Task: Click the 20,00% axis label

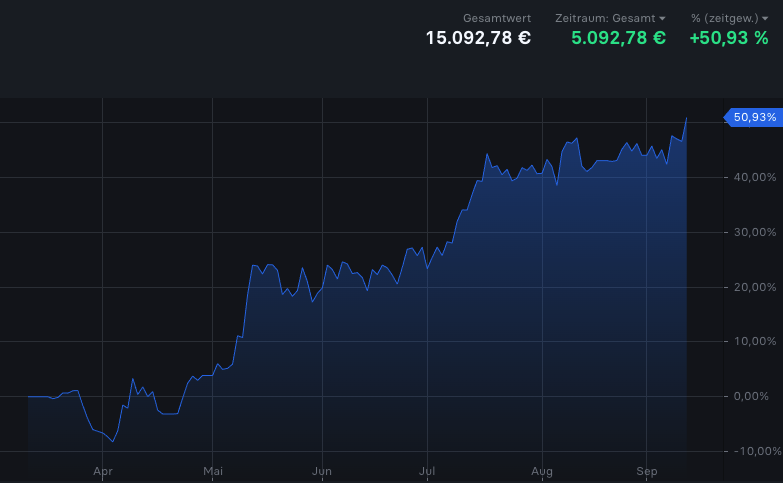Action: click(x=755, y=287)
